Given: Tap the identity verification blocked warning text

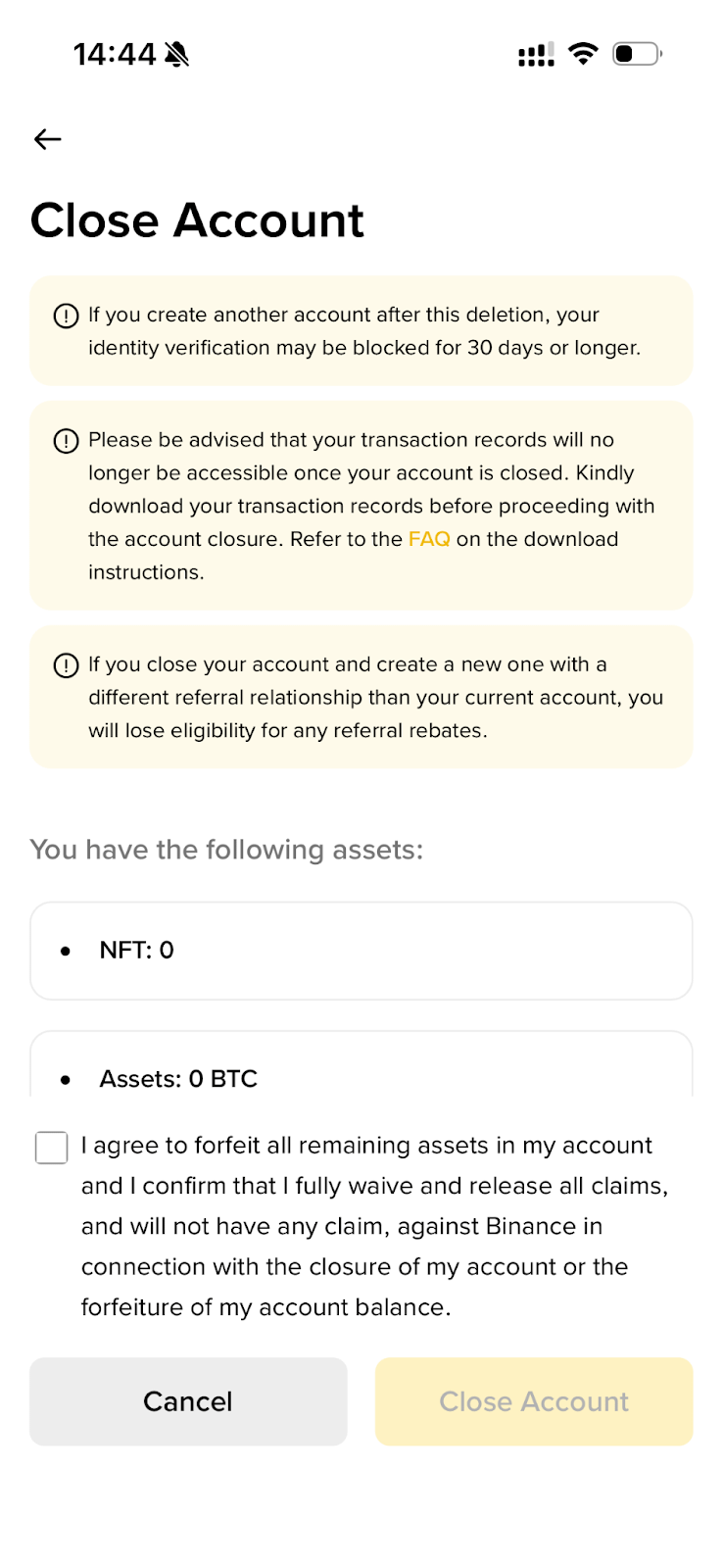Looking at the screenshot, I should point(364,331).
